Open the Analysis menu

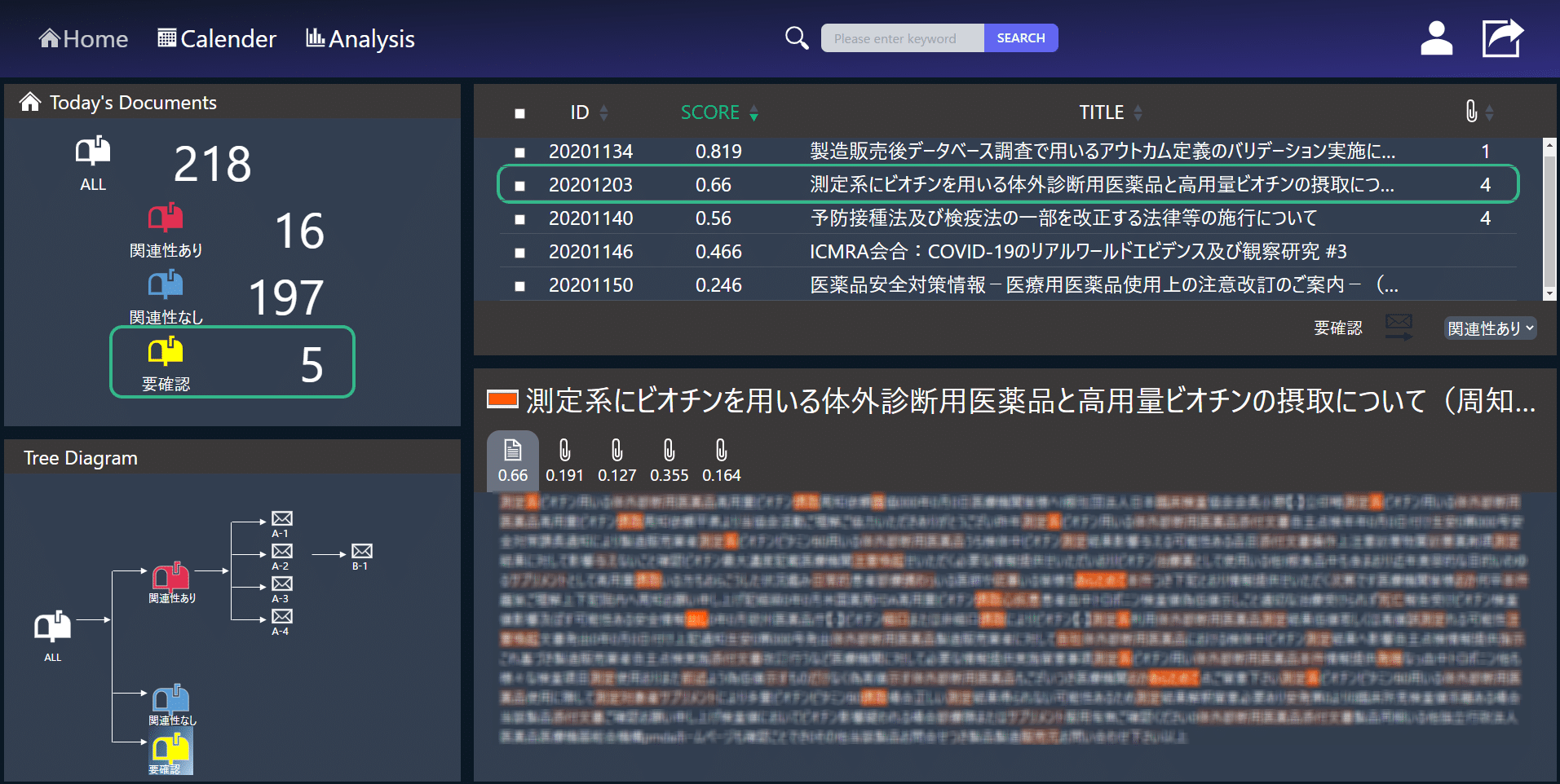click(360, 38)
